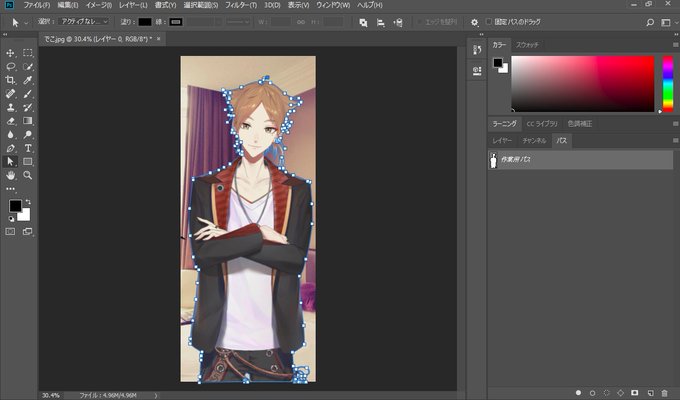The height and width of the screenshot is (400, 680).
Task: Open the tool preset picker arrow
Action: [26, 23]
